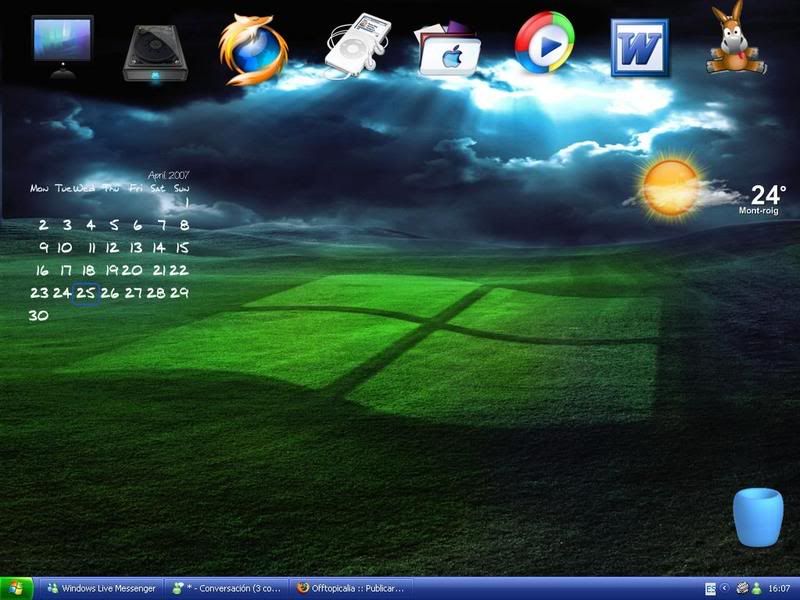Launch Windows Media Player from the dock
800x600 pixels.
tap(545, 45)
